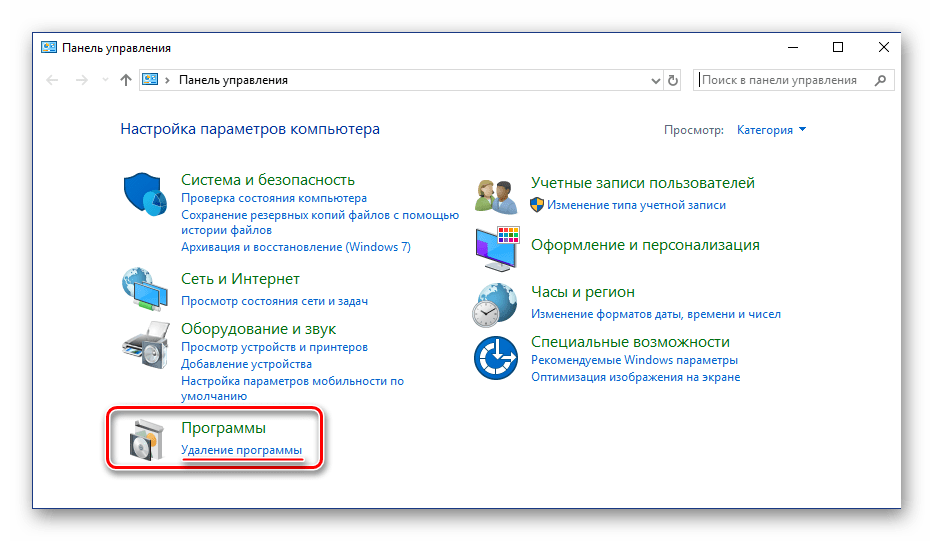Viewport: 933px width, 541px height.
Task: Click the Clock and Region globe icon
Action: pyautogui.click(x=496, y=303)
